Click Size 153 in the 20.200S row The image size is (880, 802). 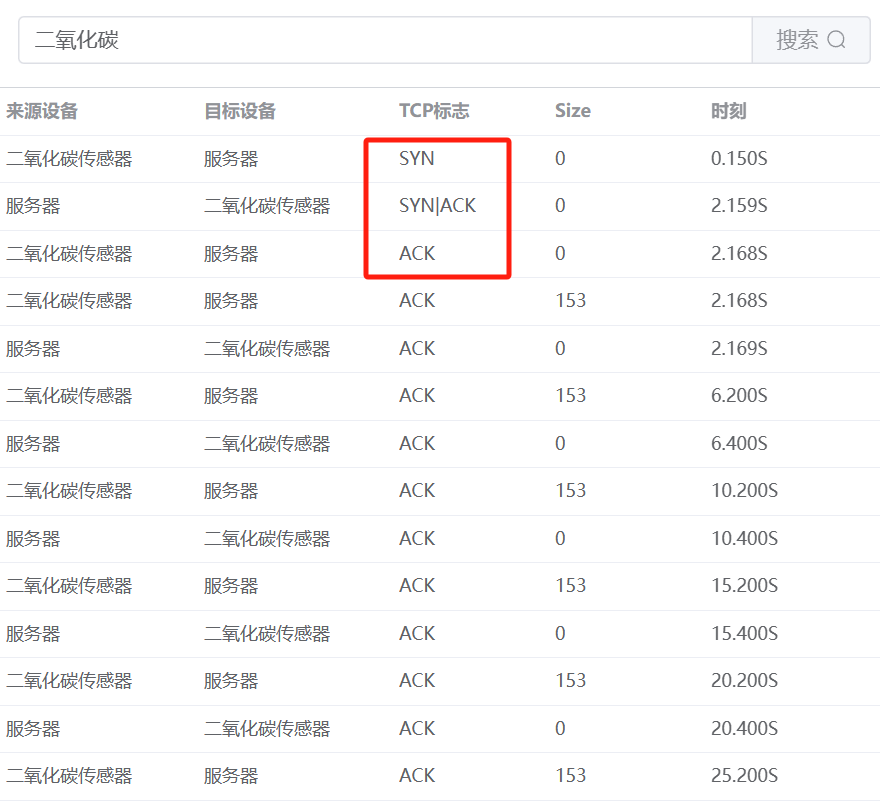(x=570, y=681)
